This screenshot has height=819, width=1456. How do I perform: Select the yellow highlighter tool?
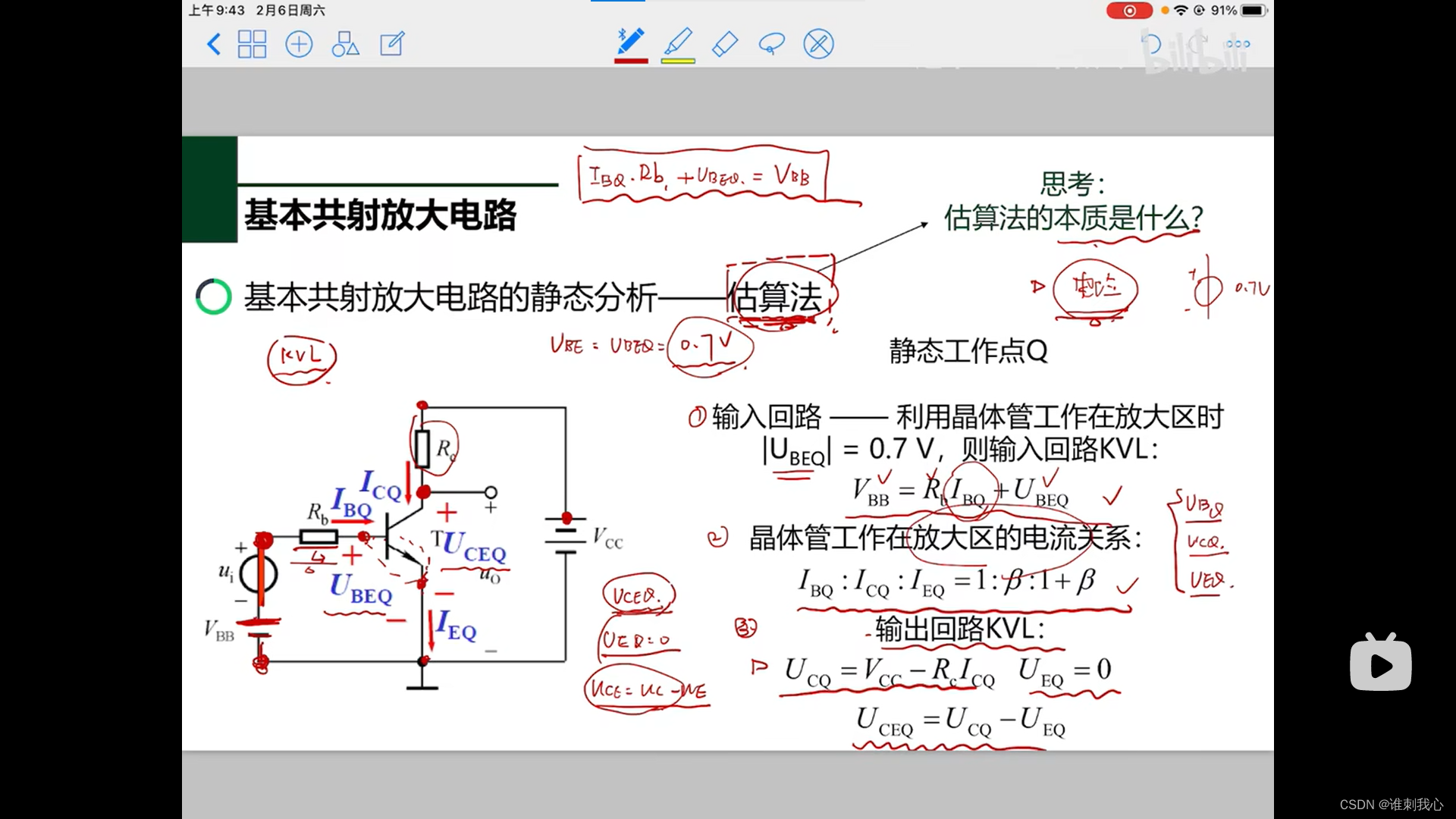coord(678,40)
